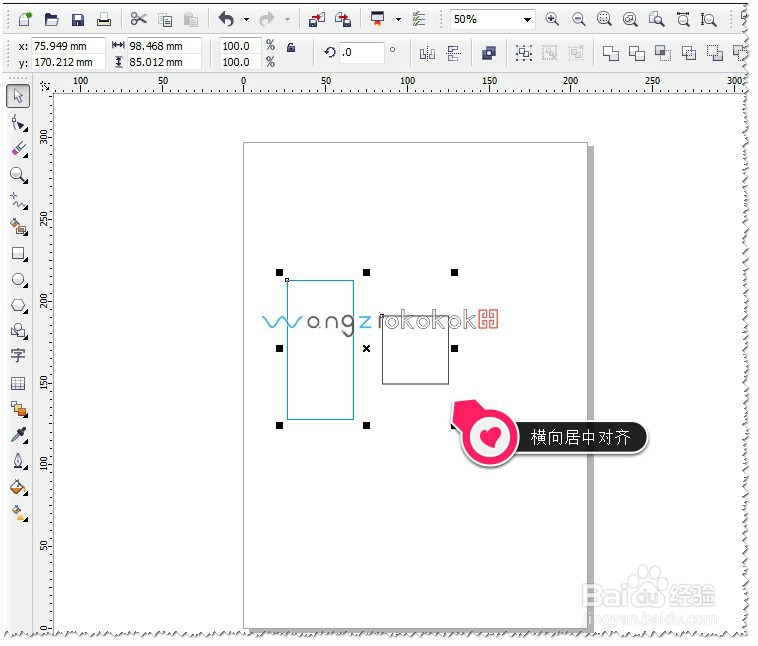Click the Ungroup icon
This screenshot has width=758, height=646.
point(550,53)
